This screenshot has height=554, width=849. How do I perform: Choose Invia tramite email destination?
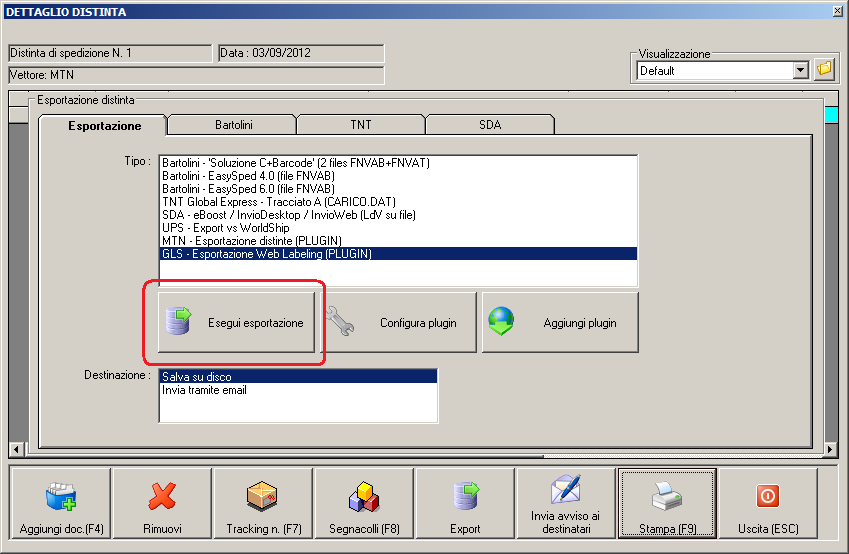[x=298, y=389]
